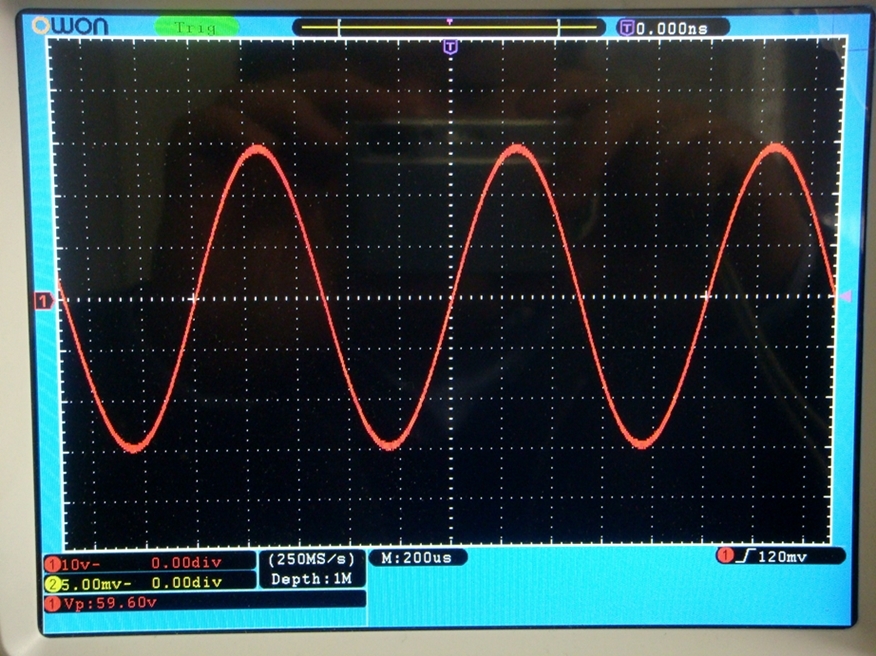
Task: Click the red channel icon beside Vp measurement
Action: coord(53,603)
